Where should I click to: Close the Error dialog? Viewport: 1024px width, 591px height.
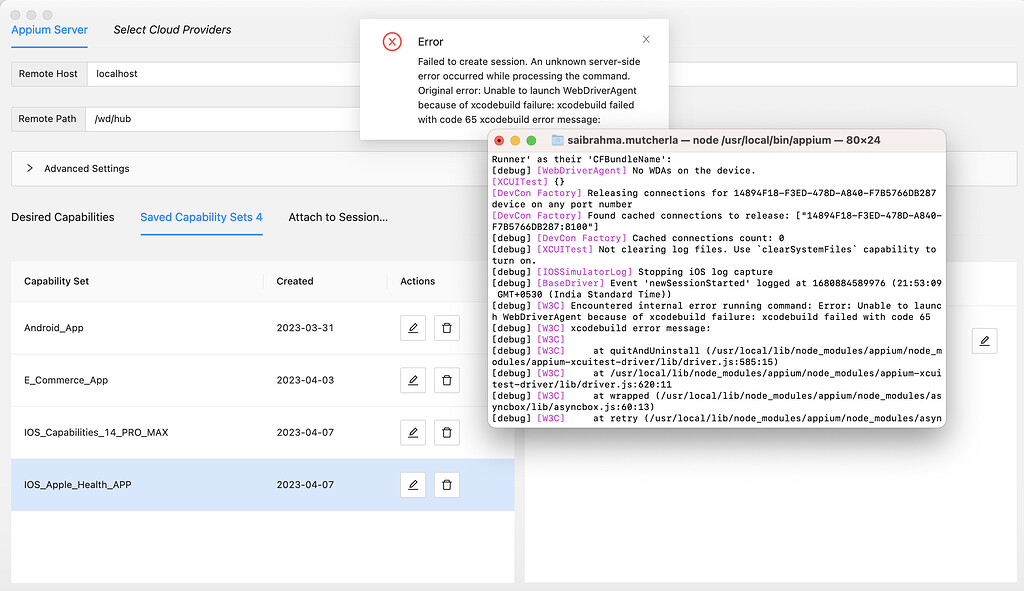646,38
